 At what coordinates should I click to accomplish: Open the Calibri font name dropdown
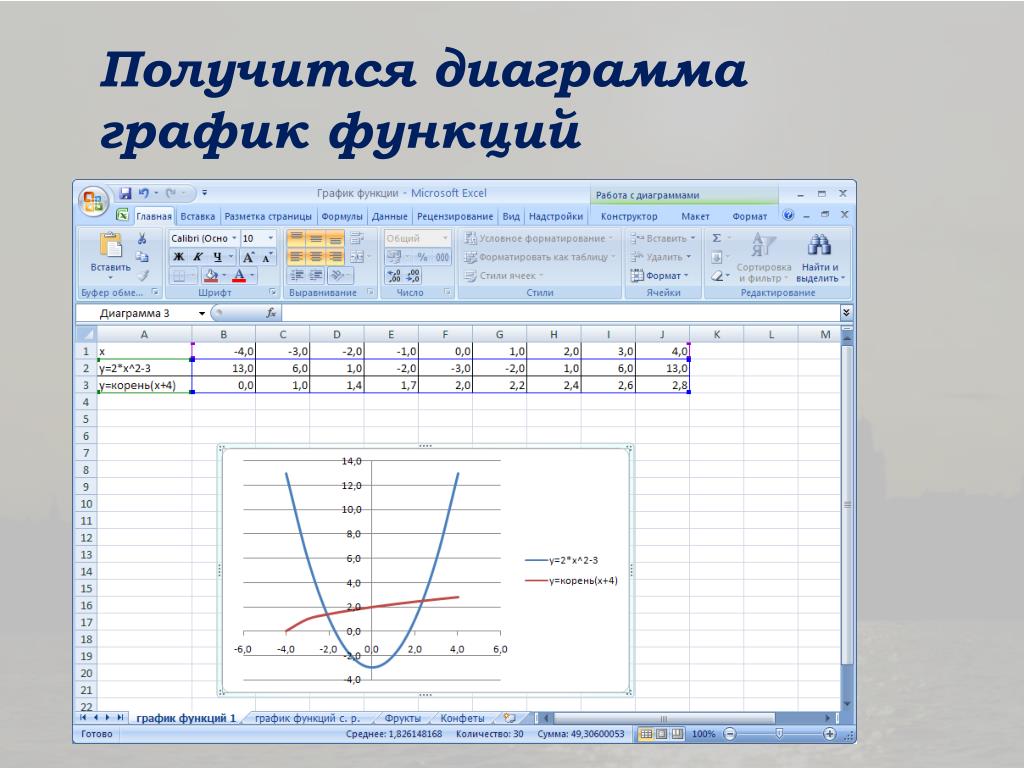235,238
